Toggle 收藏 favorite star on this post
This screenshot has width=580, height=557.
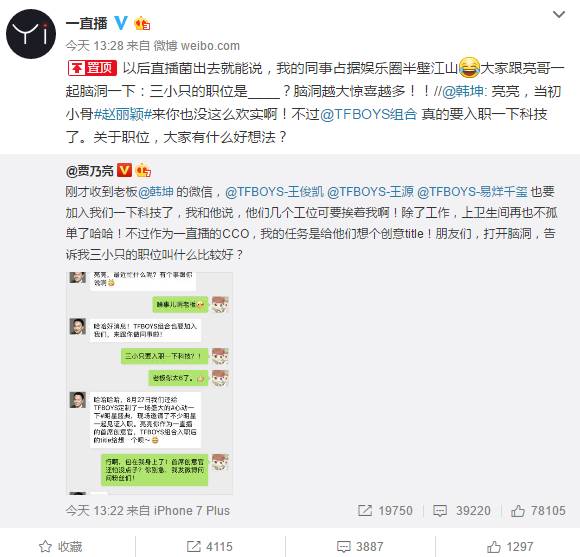click(61, 546)
